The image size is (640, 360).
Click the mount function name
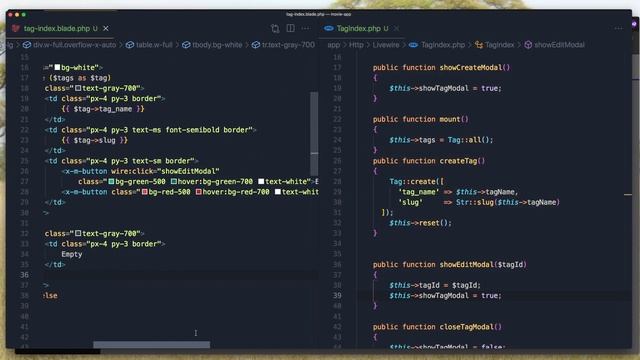[x=450, y=119]
